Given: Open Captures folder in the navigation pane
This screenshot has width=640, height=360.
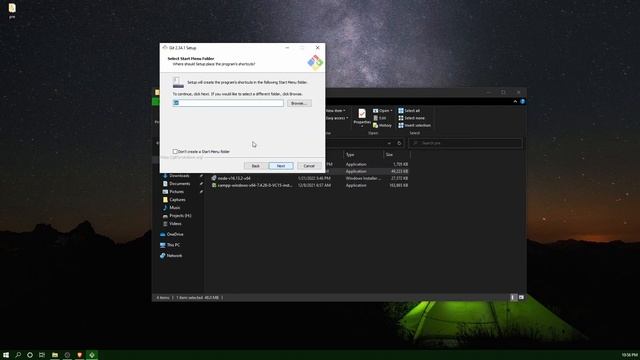Looking at the screenshot, I should pyautogui.click(x=177, y=200).
